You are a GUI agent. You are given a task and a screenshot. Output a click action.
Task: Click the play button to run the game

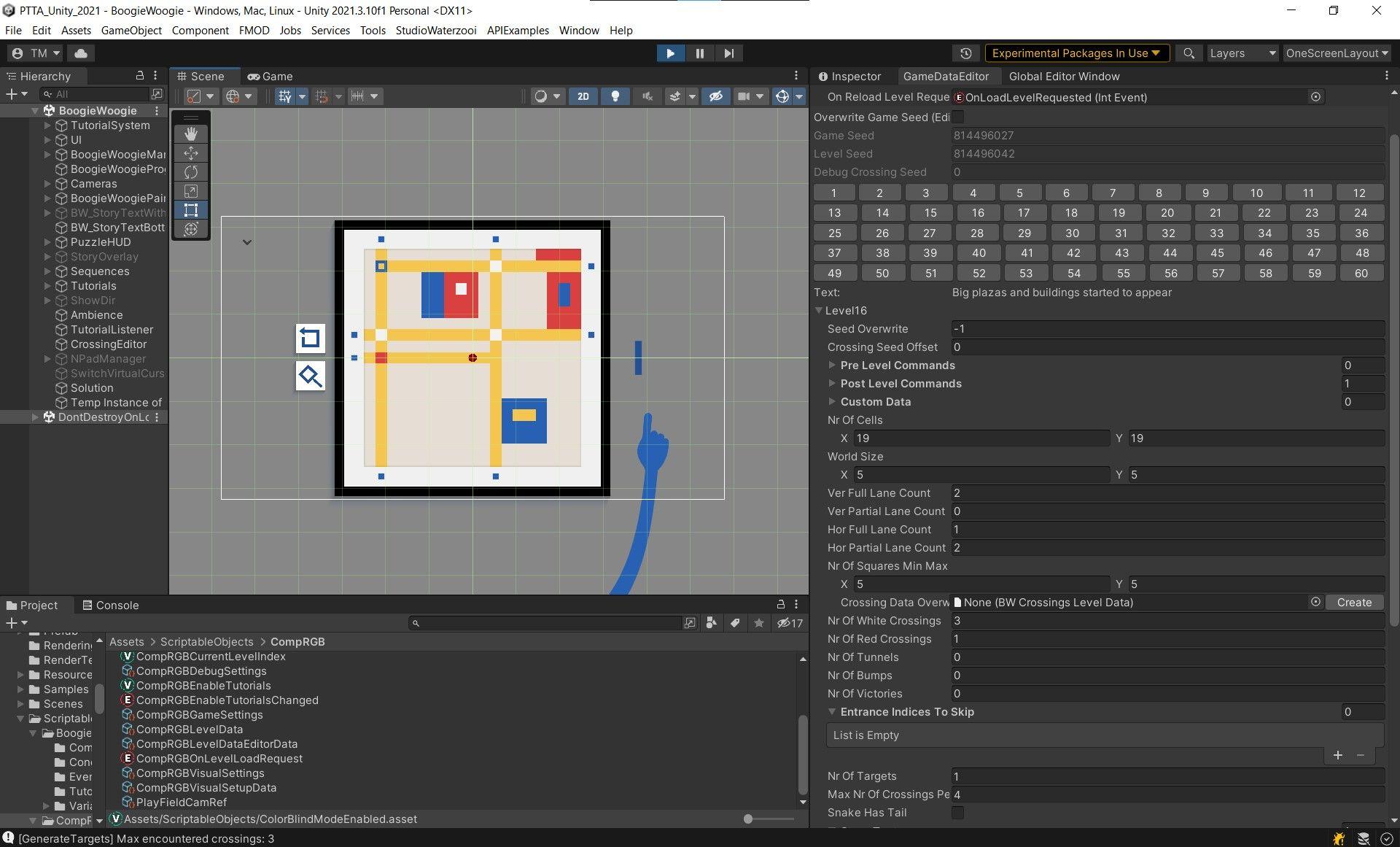669,53
